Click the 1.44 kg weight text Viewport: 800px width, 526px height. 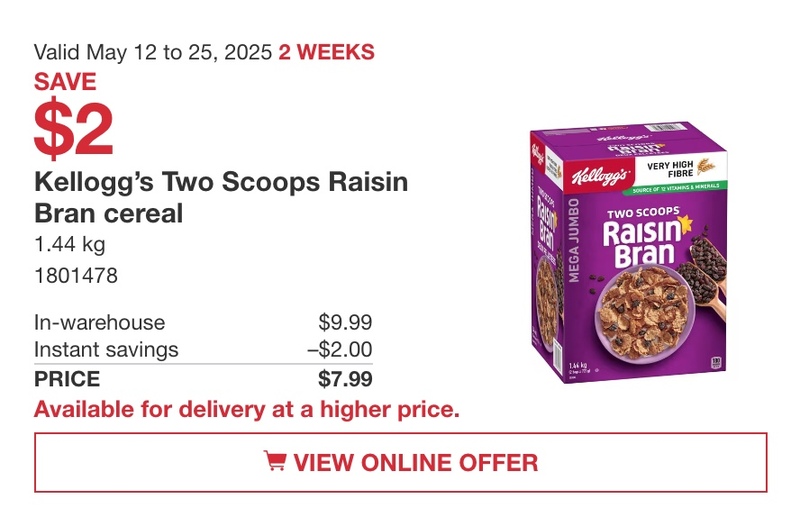[x=70, y=244]
